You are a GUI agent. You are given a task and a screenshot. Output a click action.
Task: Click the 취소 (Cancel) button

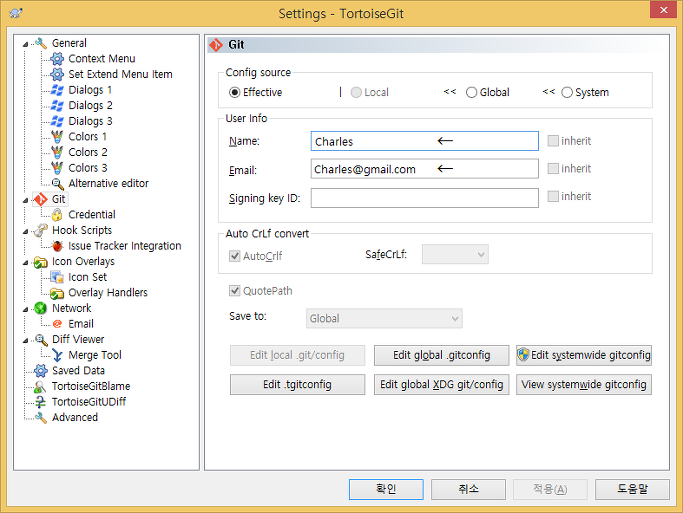(468, 489)
